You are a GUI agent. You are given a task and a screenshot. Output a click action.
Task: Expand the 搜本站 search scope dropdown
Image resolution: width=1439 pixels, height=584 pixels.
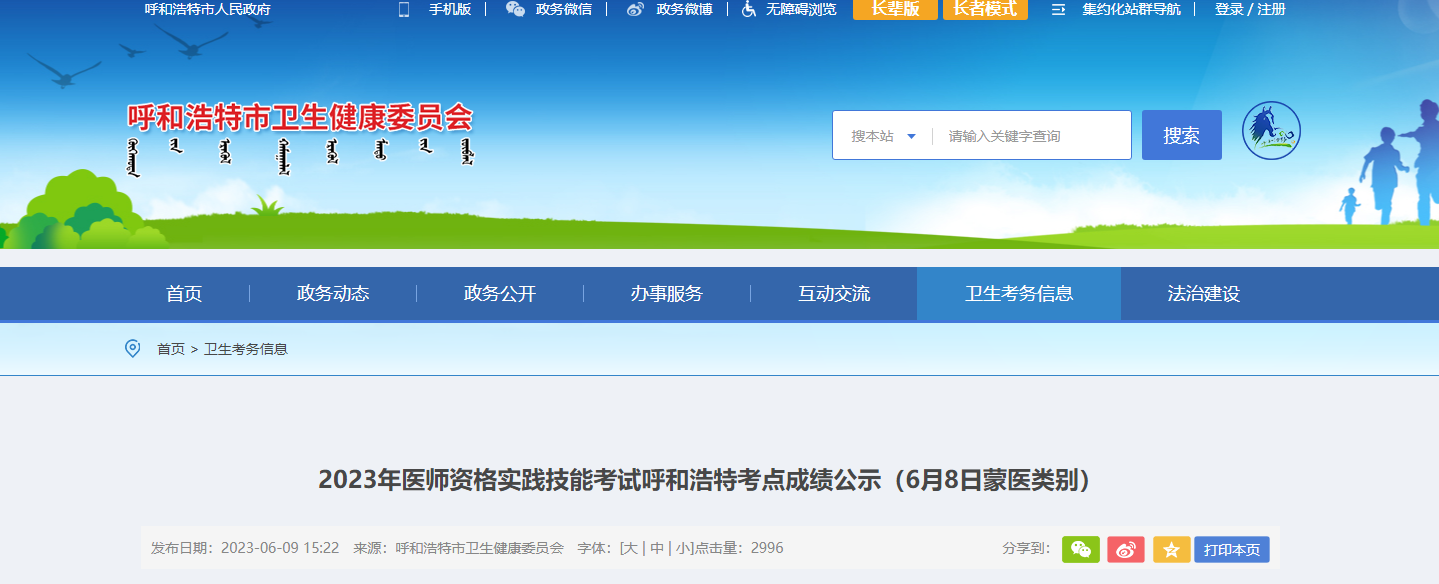click(x=883, y=136)
